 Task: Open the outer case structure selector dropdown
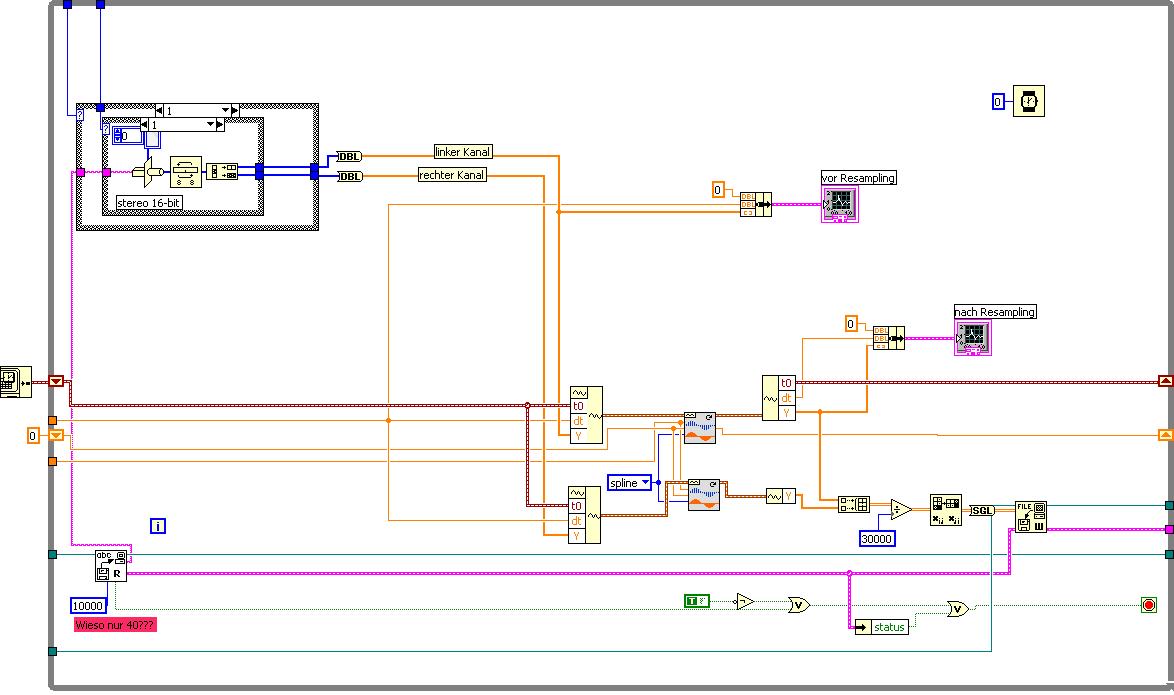(225, 110)
